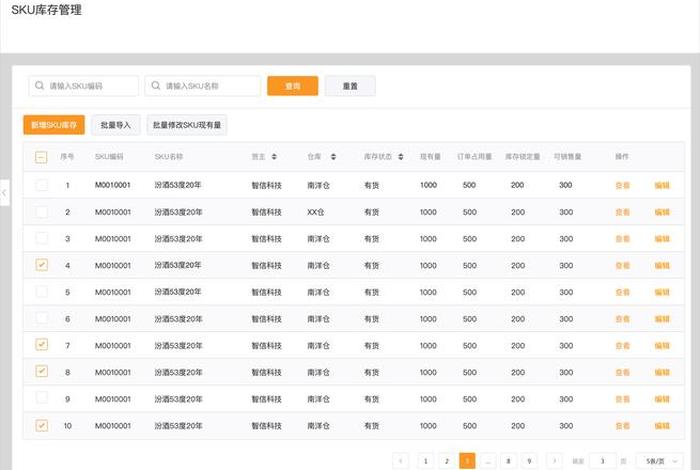Sort the table by 货主 column
Image resolution: width=700 pixels, height=470 pixels.
click(274, 157)
